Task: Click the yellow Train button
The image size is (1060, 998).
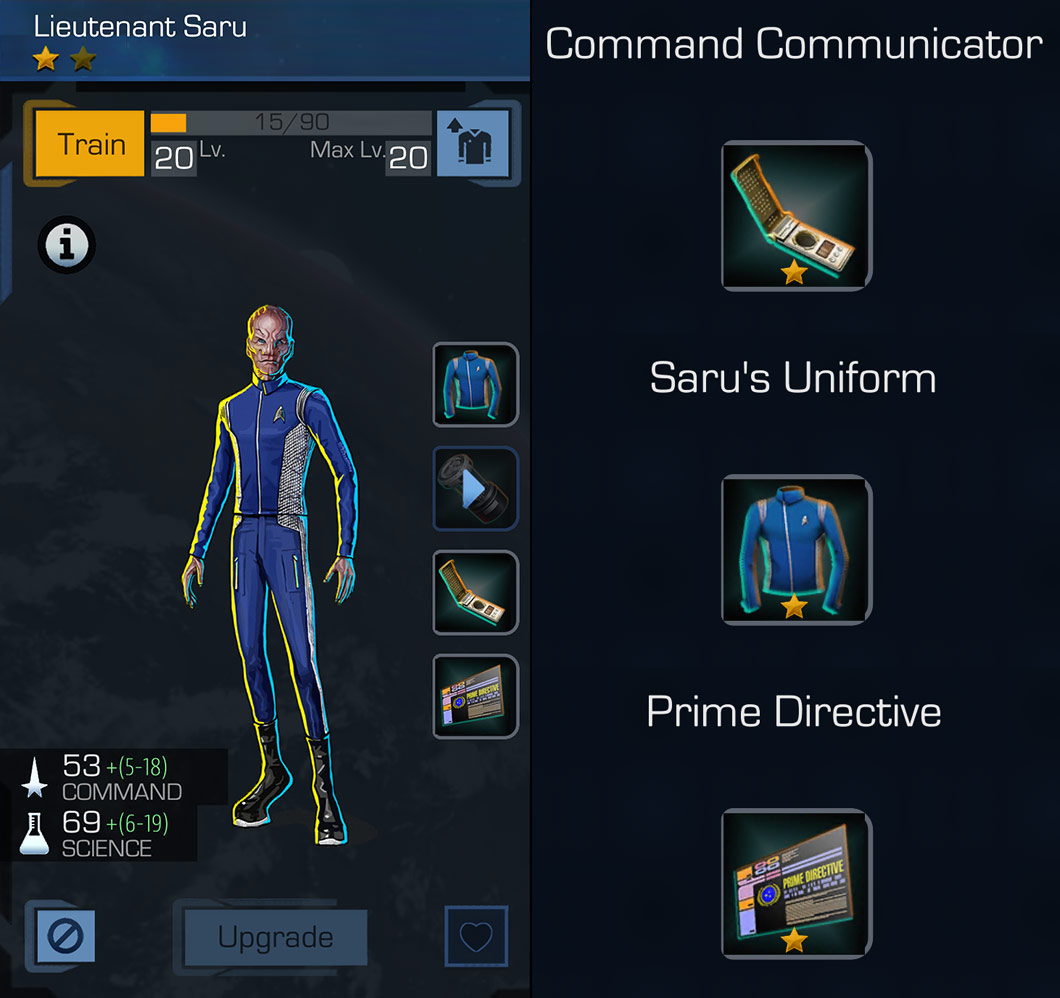Action: (90, 143)
